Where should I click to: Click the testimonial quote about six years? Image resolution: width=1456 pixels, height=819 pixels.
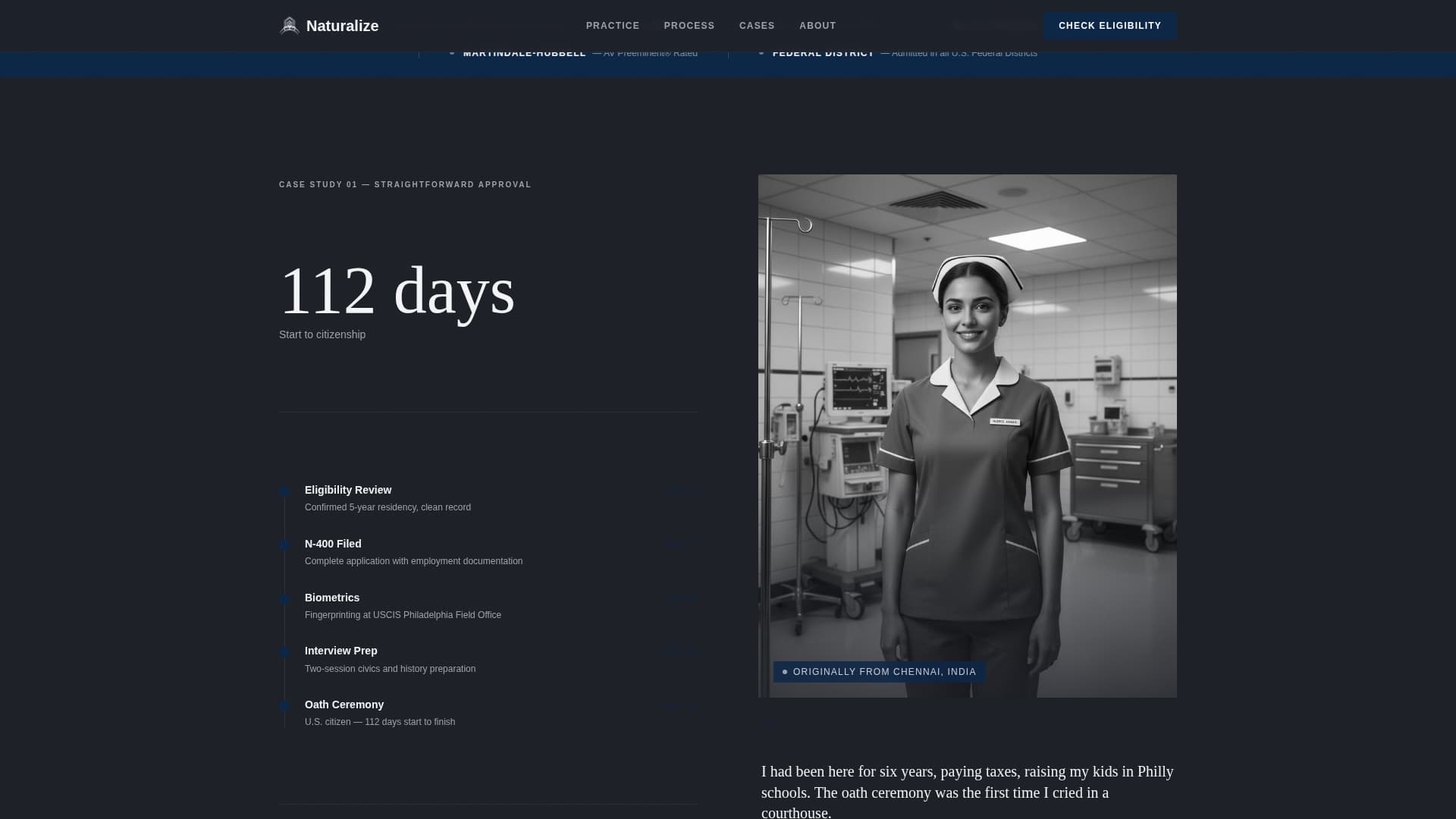point(968,792)
